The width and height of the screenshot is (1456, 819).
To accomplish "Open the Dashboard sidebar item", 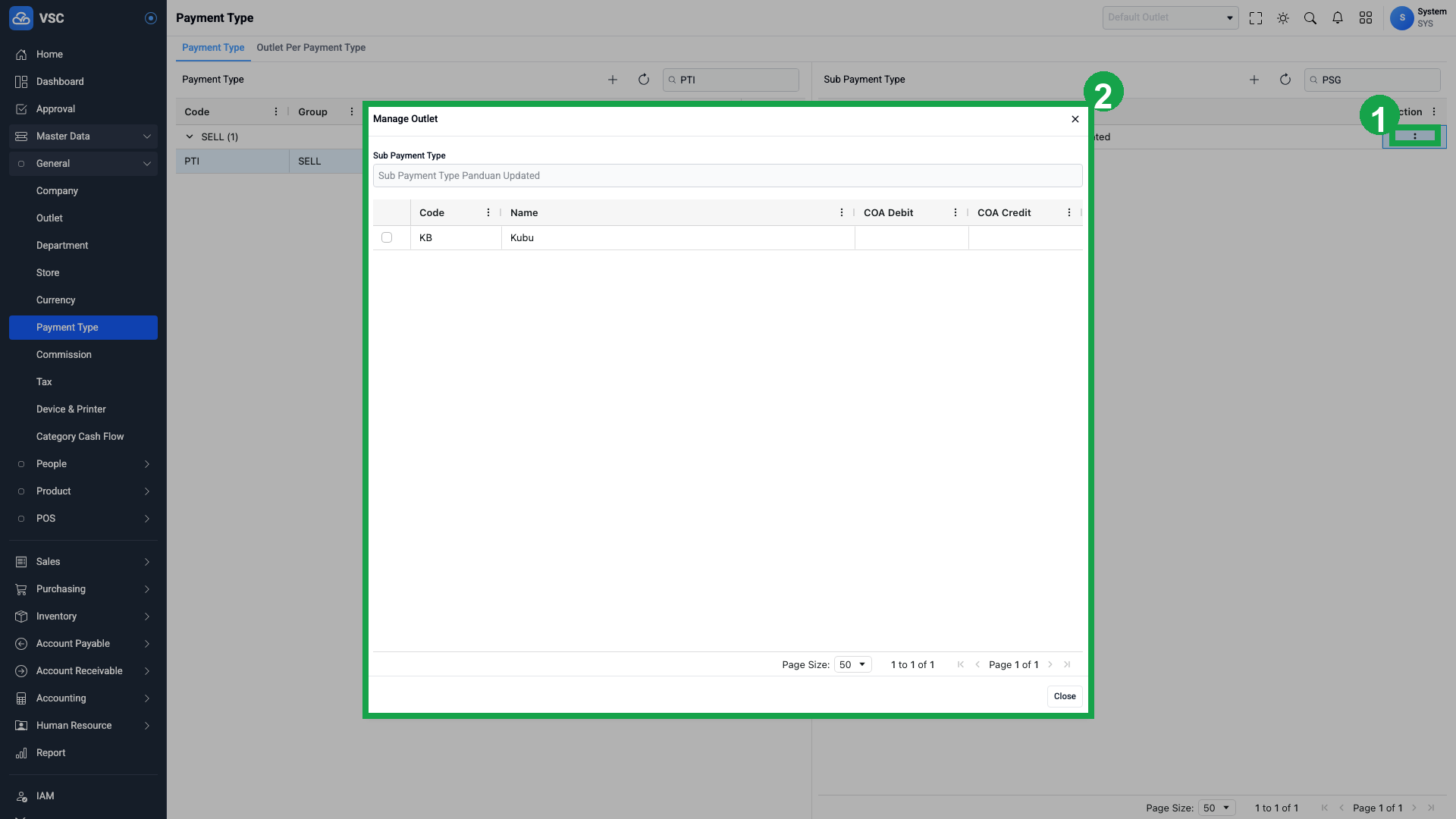I will click(x=83, y=82).
